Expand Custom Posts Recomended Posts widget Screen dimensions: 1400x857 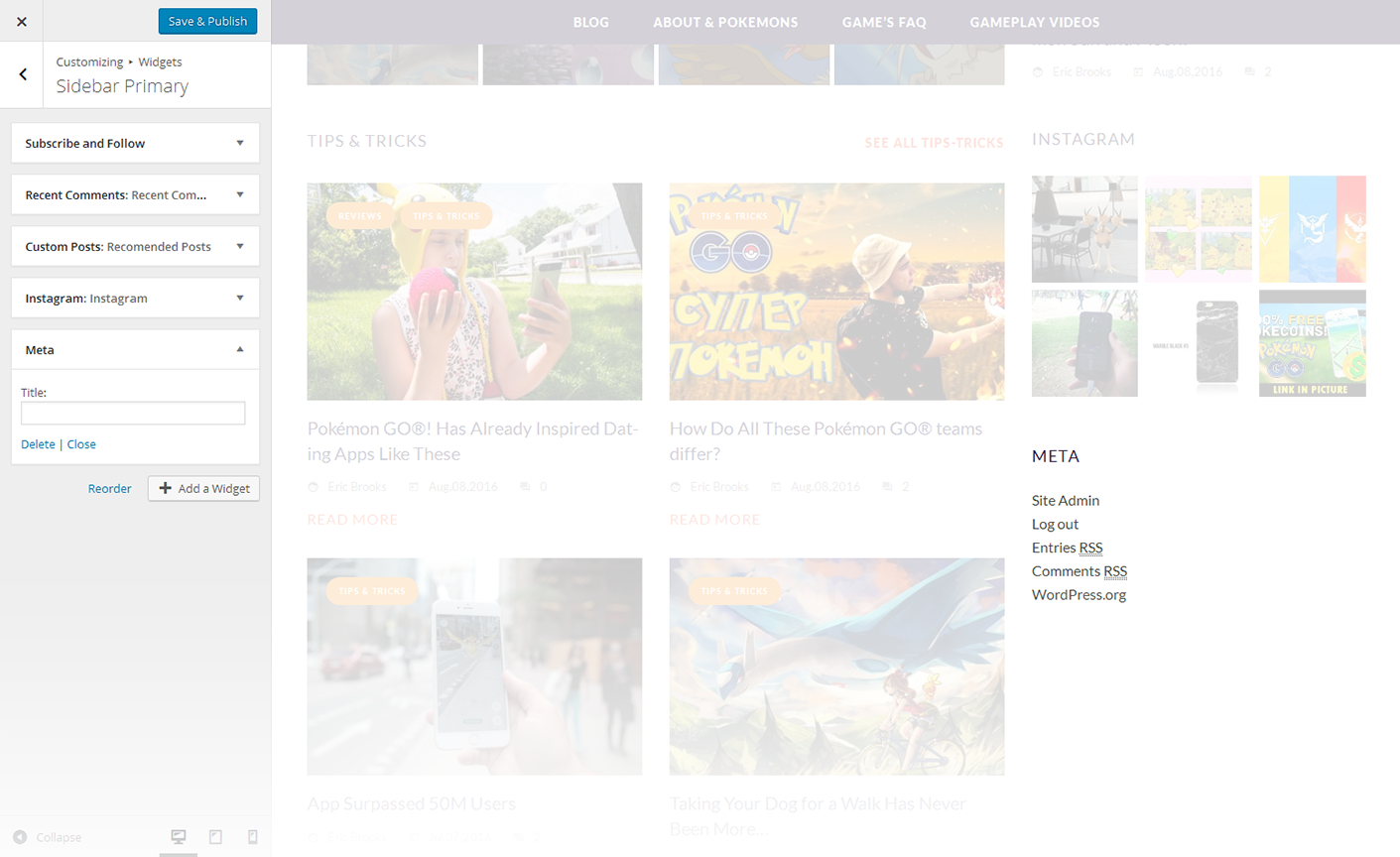(135, 246)
